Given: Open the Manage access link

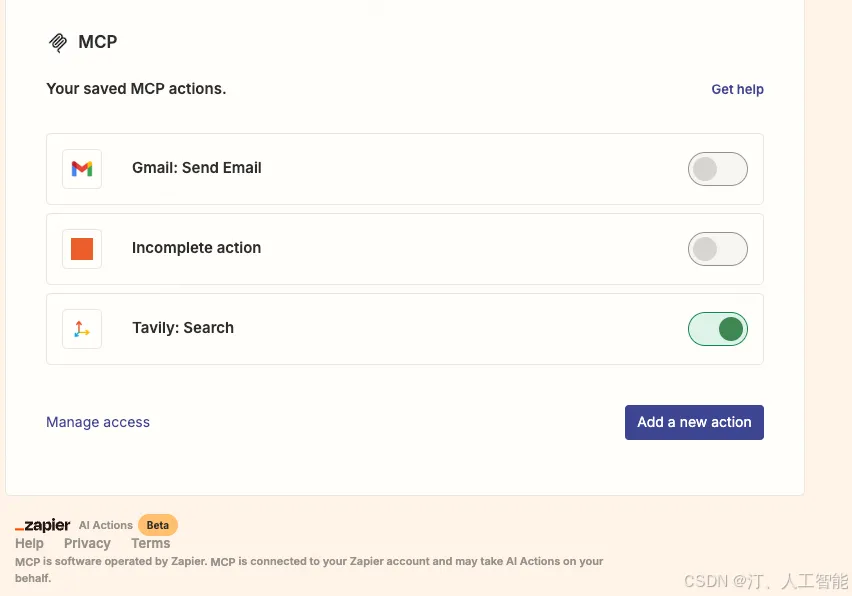Looking at the screenshot, I should [98, 422].
